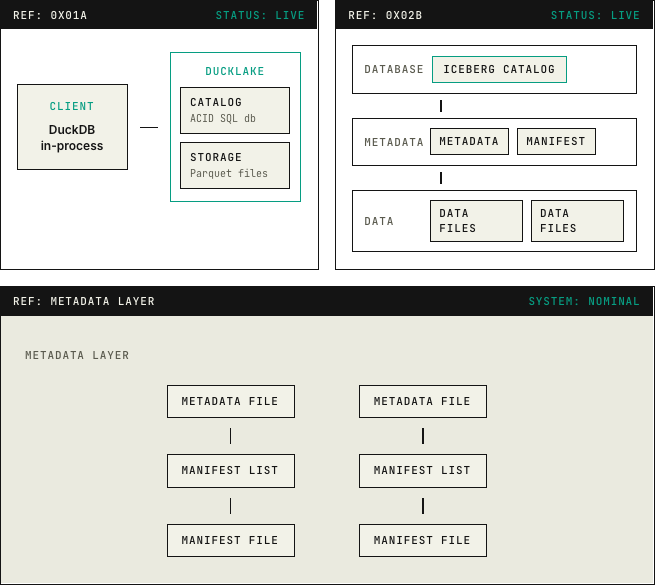The height and width of the screenshot is (585, 655).
Task: Click the SYSTEM: NOMINAL status text
Action: (584, 301)
